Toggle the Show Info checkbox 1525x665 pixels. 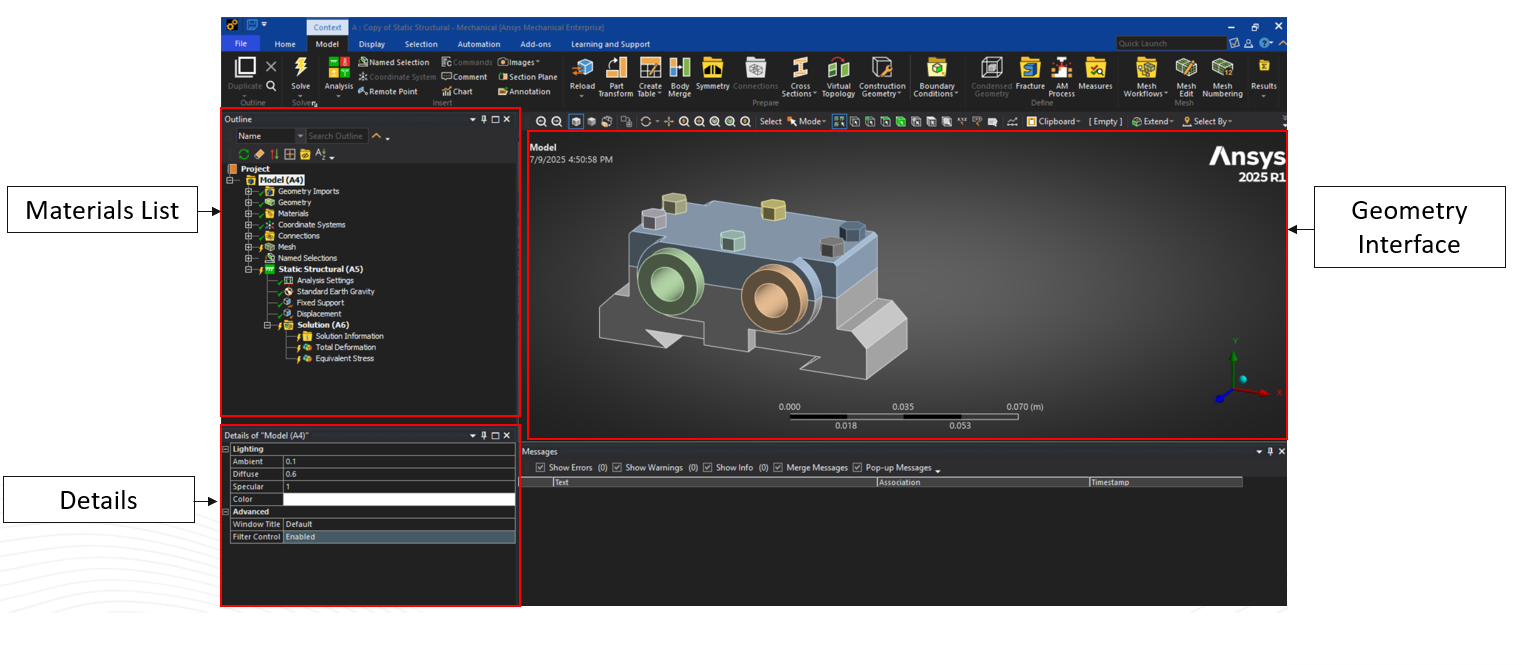point(708,467)
